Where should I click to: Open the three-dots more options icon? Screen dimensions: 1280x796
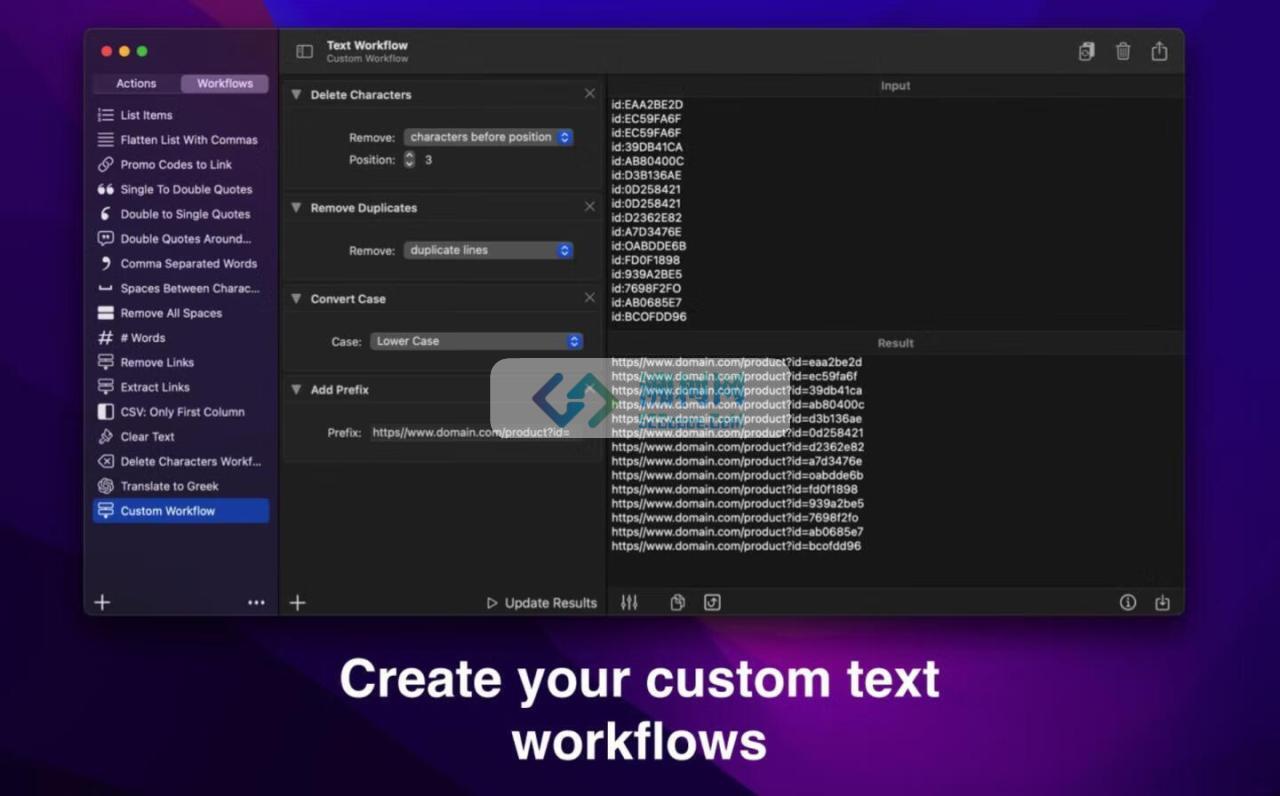tap(256, 603)
